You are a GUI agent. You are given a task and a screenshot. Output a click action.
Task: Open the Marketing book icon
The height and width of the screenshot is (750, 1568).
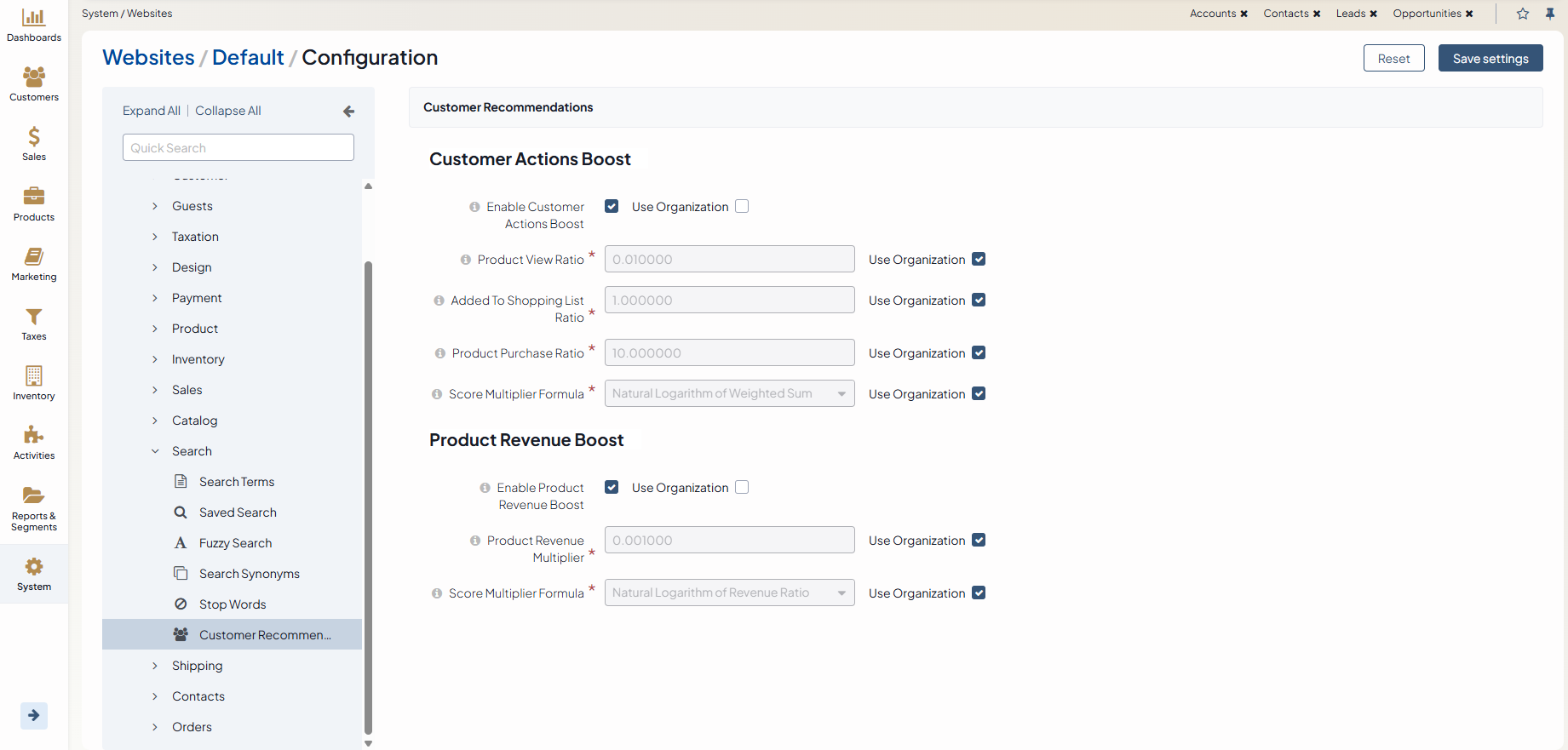pyautogui.click(x=33, y=256)
